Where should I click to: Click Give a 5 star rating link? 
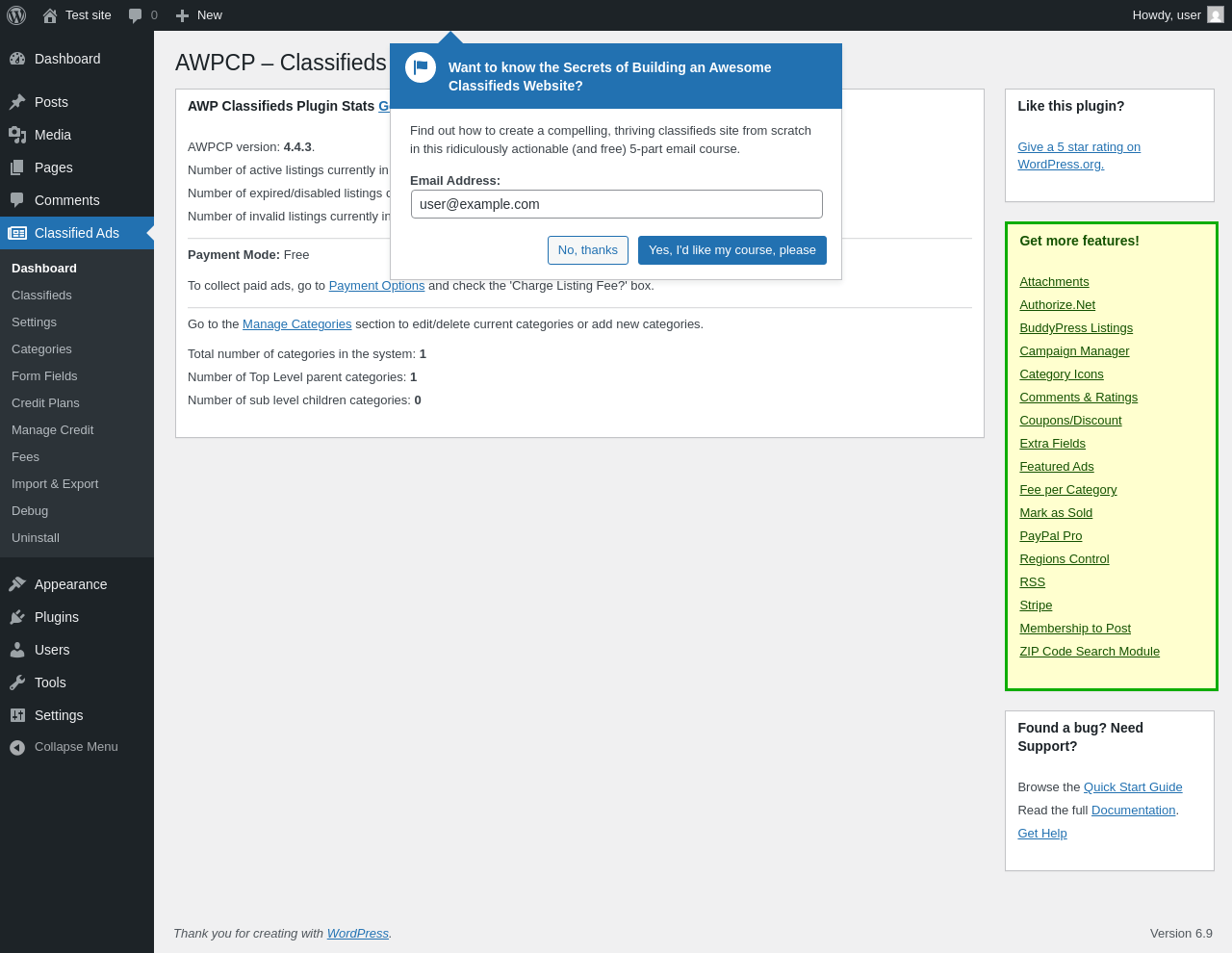click(x=1079, y=156)
